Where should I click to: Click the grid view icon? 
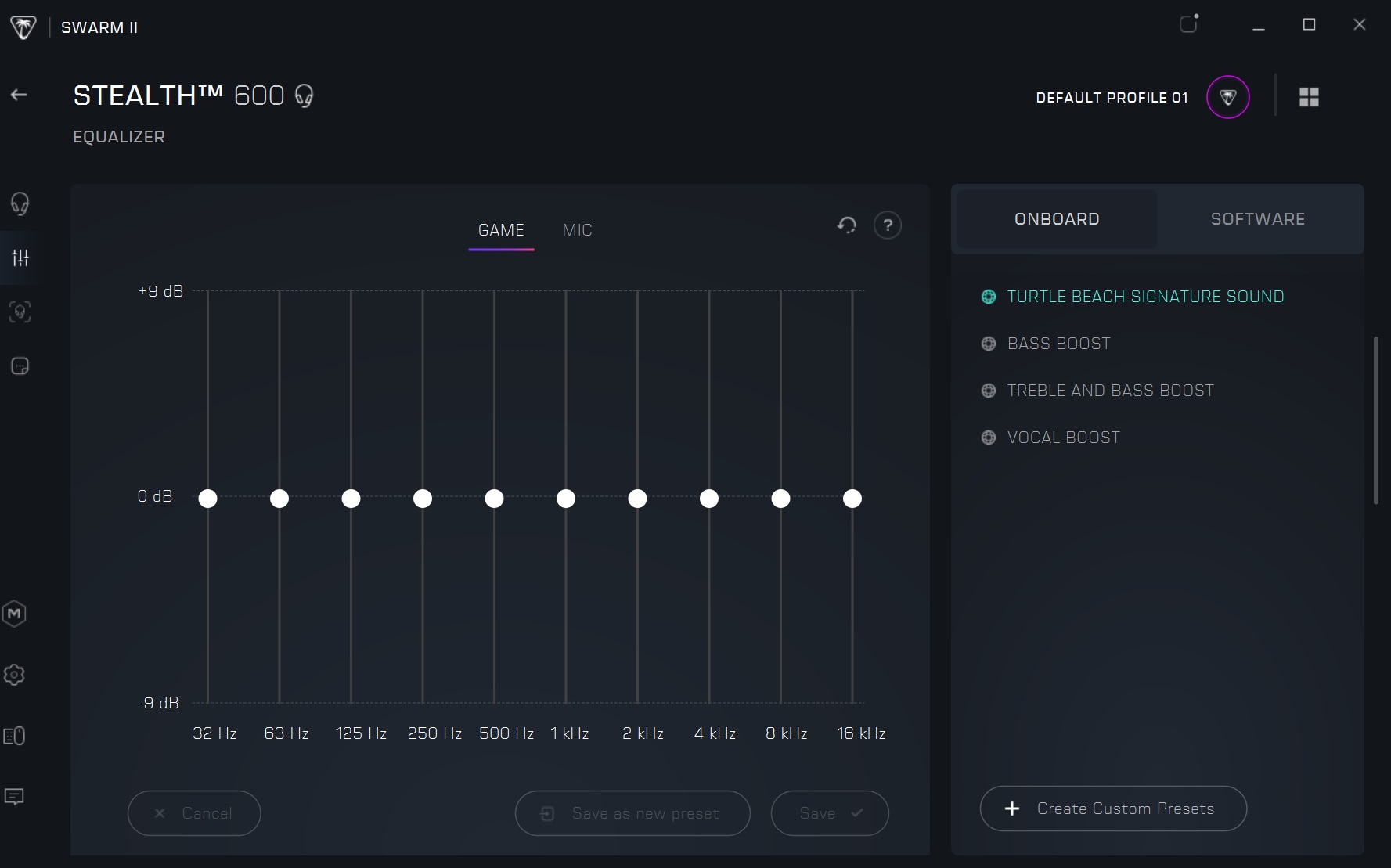[1309, 97]
